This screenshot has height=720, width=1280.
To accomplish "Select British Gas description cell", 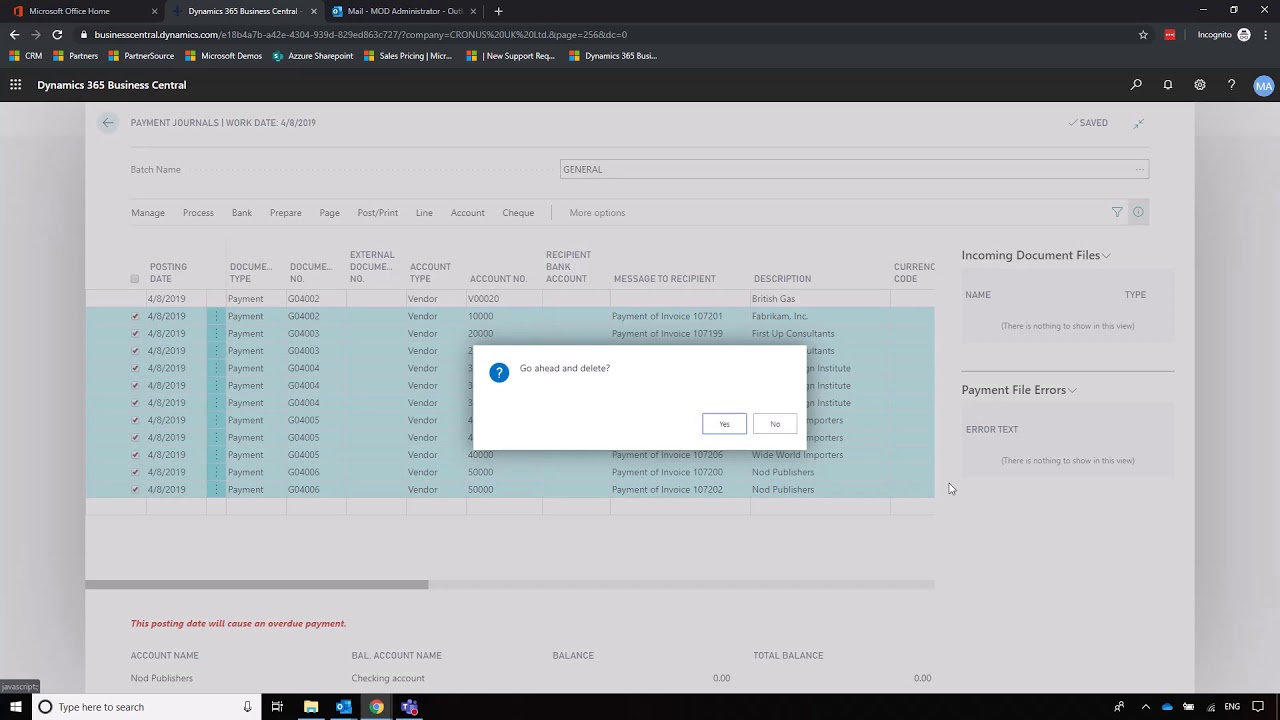I will coord(819,299).
